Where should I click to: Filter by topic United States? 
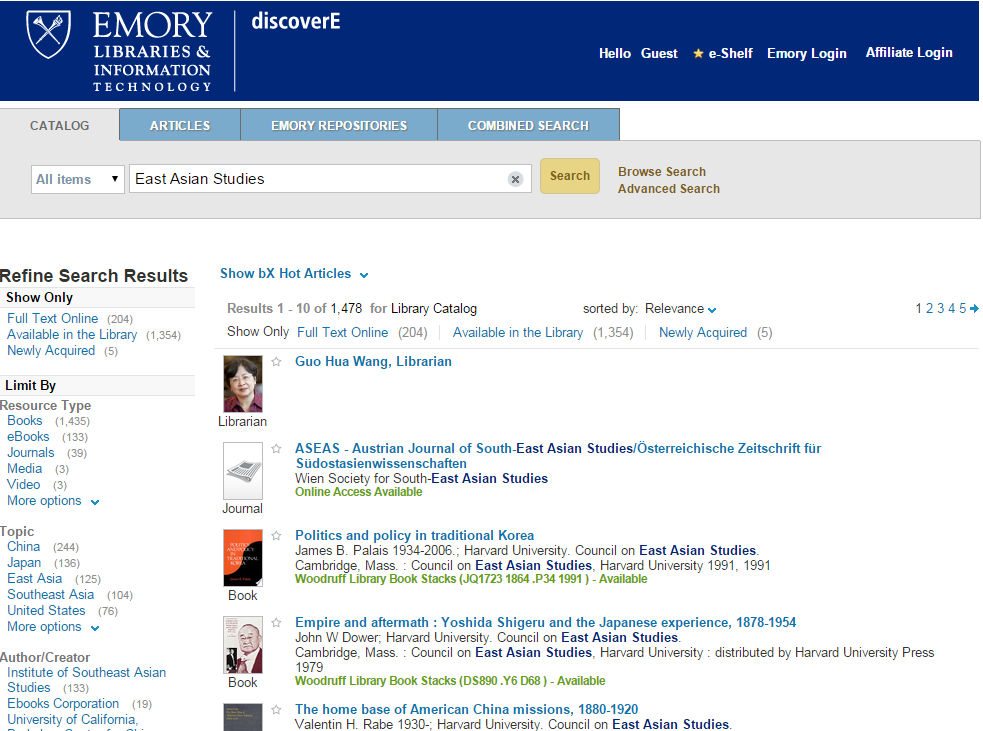(x=46, y=611)
